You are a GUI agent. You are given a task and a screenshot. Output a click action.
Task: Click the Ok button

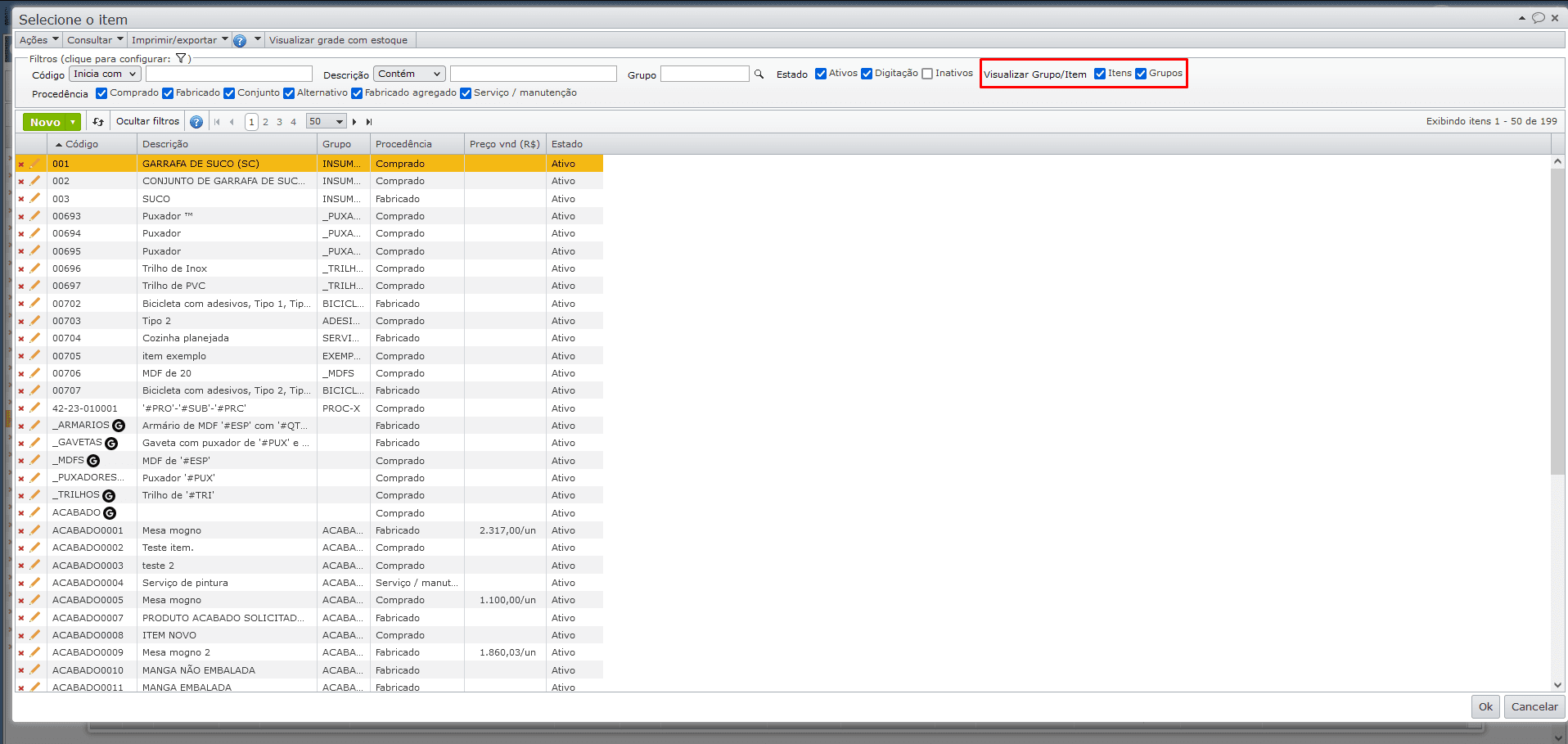(1485, 707)
